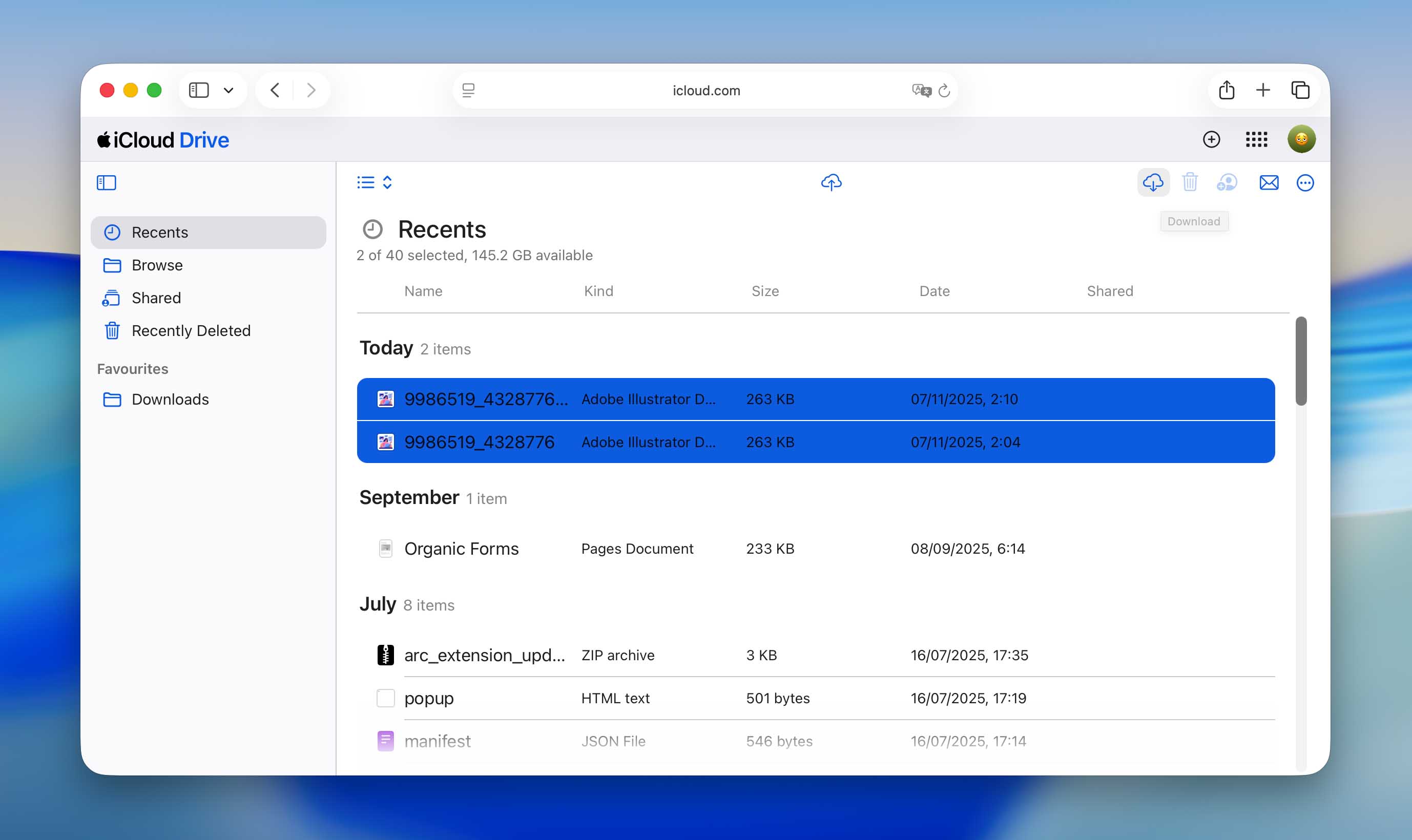Open the Downloads favourite folder

pos(170,399)
